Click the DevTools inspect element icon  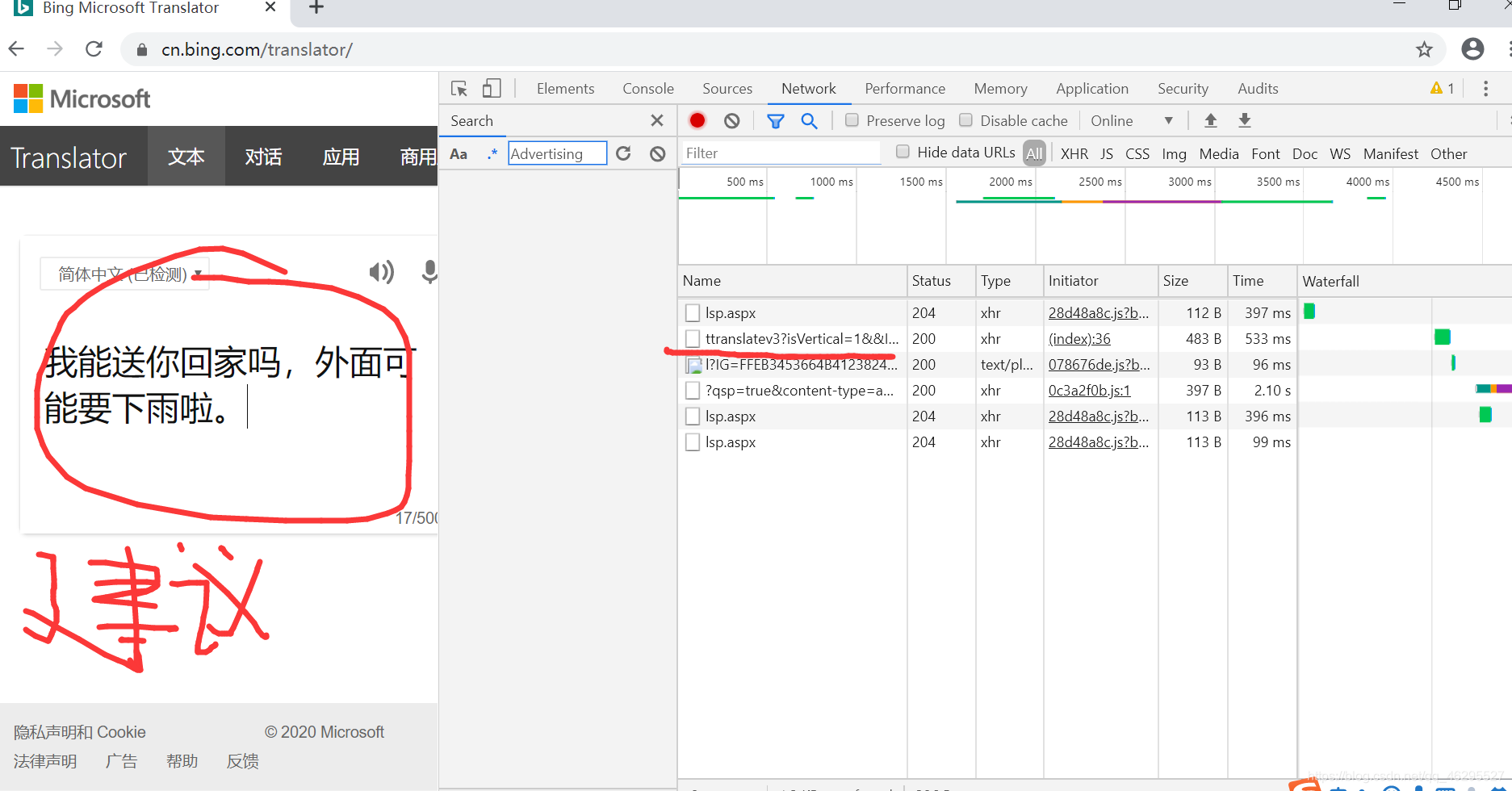click(x=459, y=89)
